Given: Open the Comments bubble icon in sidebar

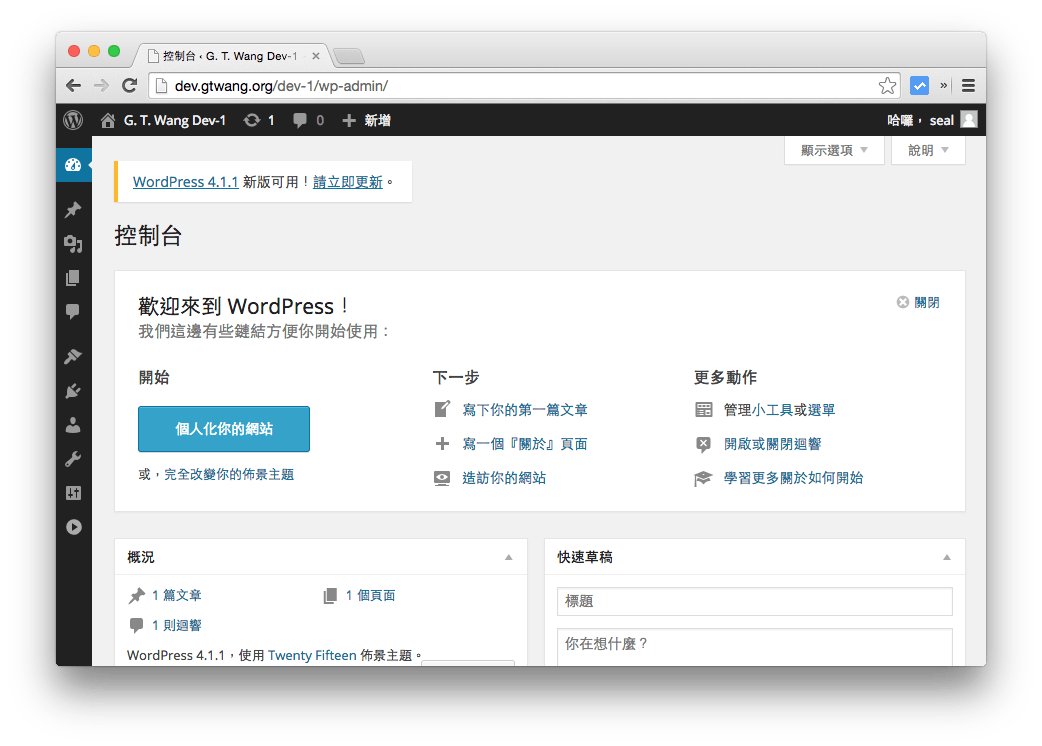Looking at the screenshot, I should [73, 311].
